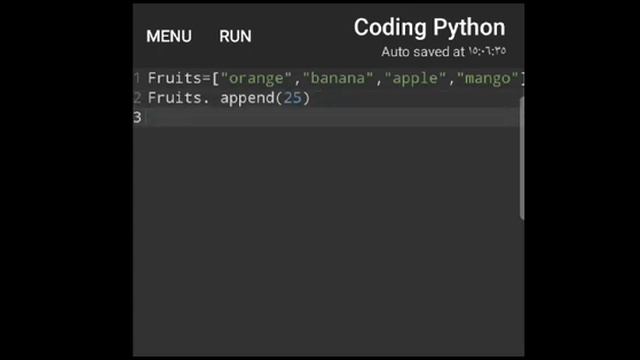Click the "banana" string in line 1

(x=338, y=78)
